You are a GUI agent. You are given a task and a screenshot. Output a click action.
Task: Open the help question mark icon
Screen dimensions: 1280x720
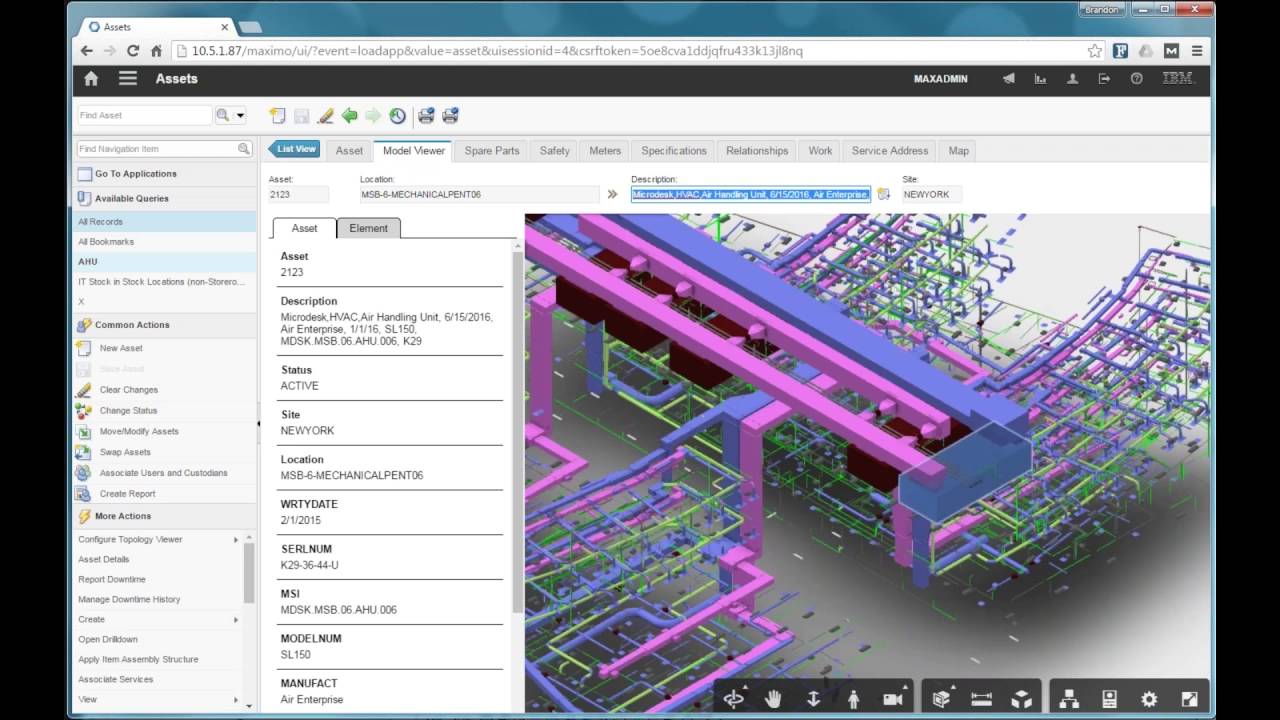point(1136,79)
